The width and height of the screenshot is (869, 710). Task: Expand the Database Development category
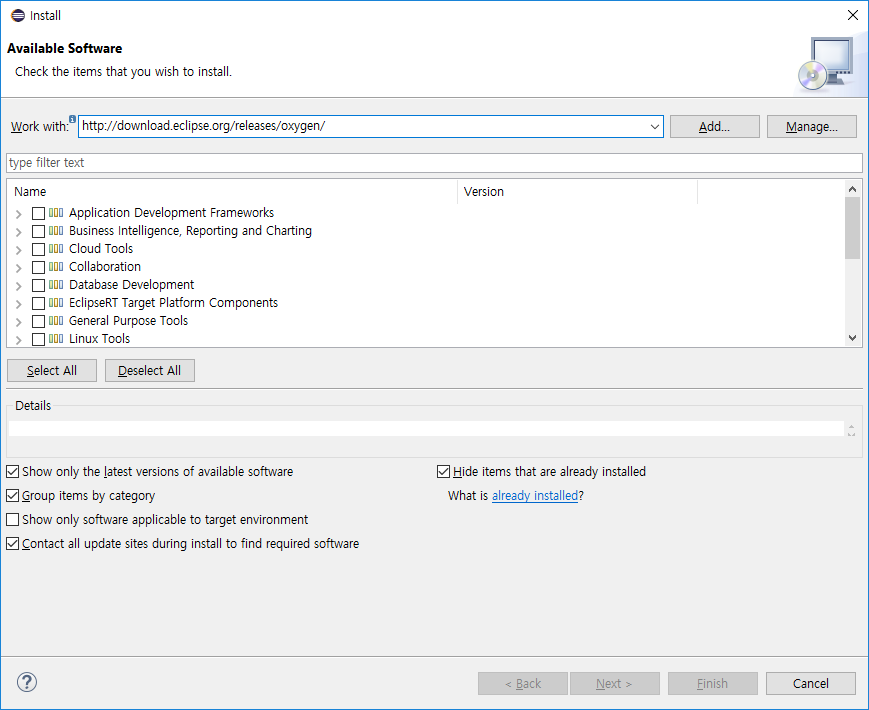18,286
